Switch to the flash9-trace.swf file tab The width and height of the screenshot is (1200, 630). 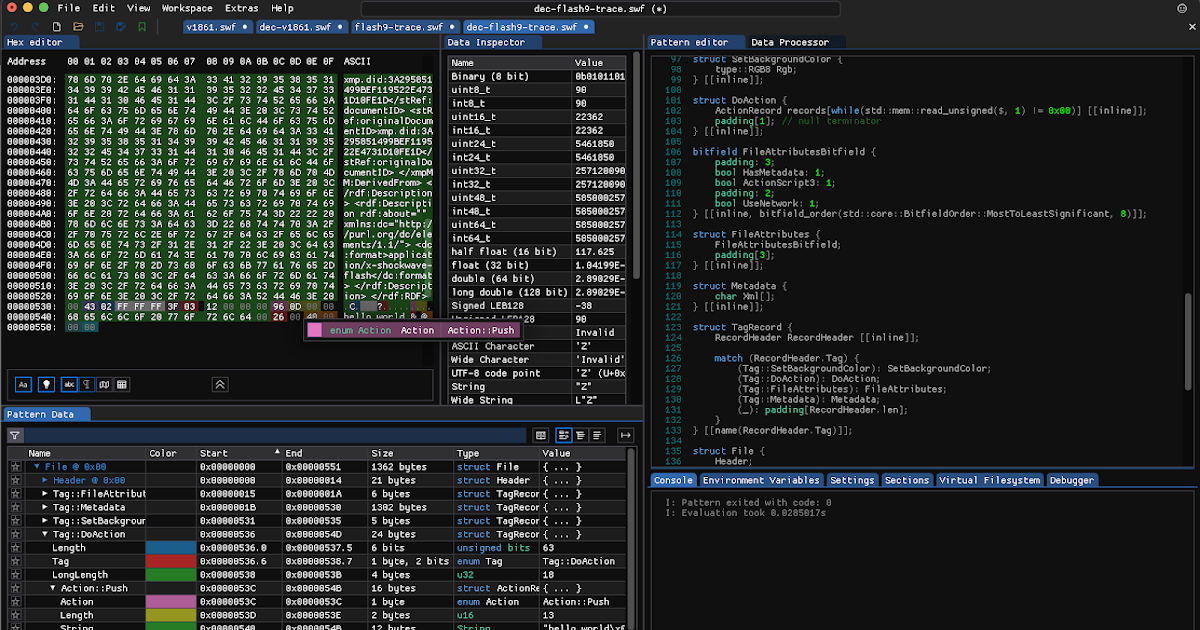click(x=404, y=27)
